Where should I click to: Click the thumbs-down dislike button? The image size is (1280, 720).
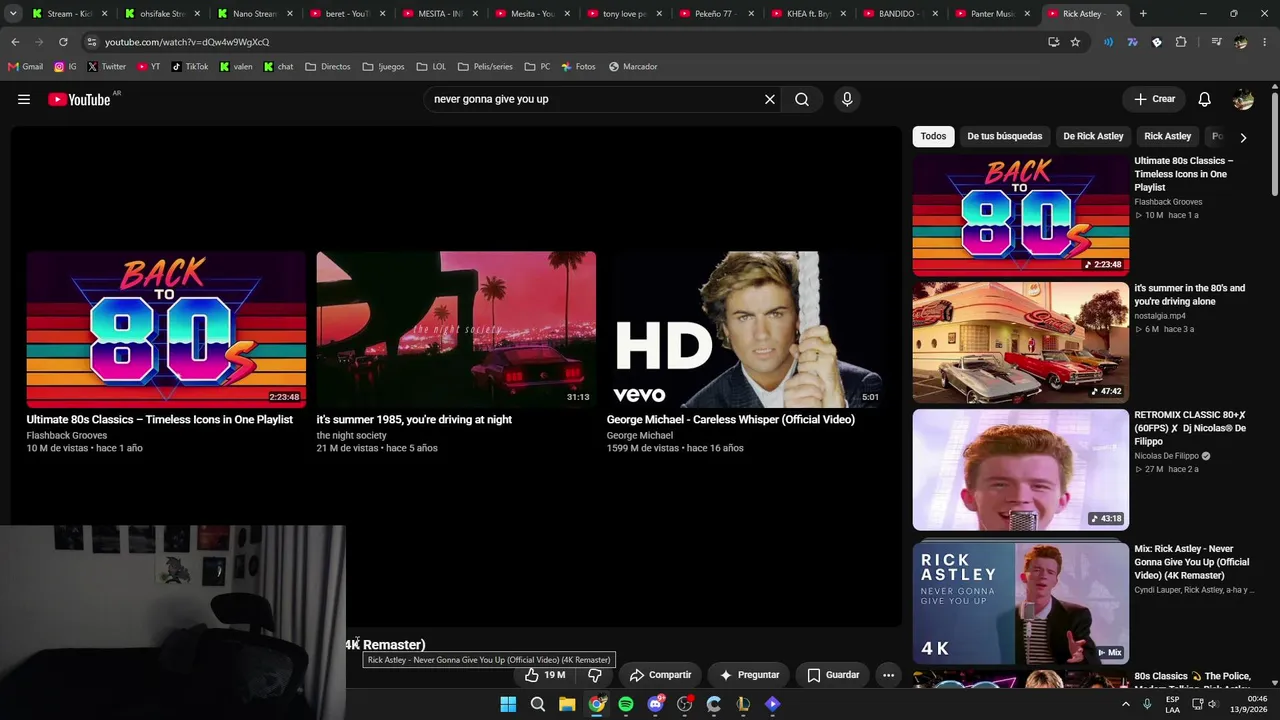(595, 675)
